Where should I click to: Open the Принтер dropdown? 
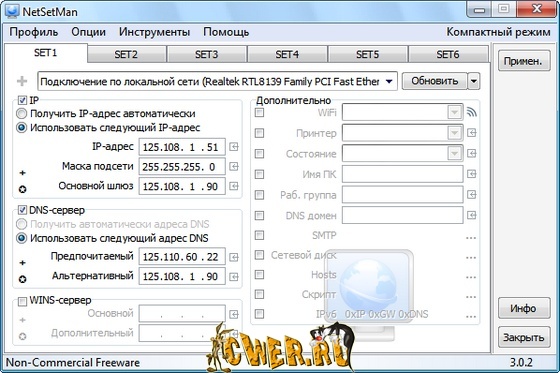[454, 133]
